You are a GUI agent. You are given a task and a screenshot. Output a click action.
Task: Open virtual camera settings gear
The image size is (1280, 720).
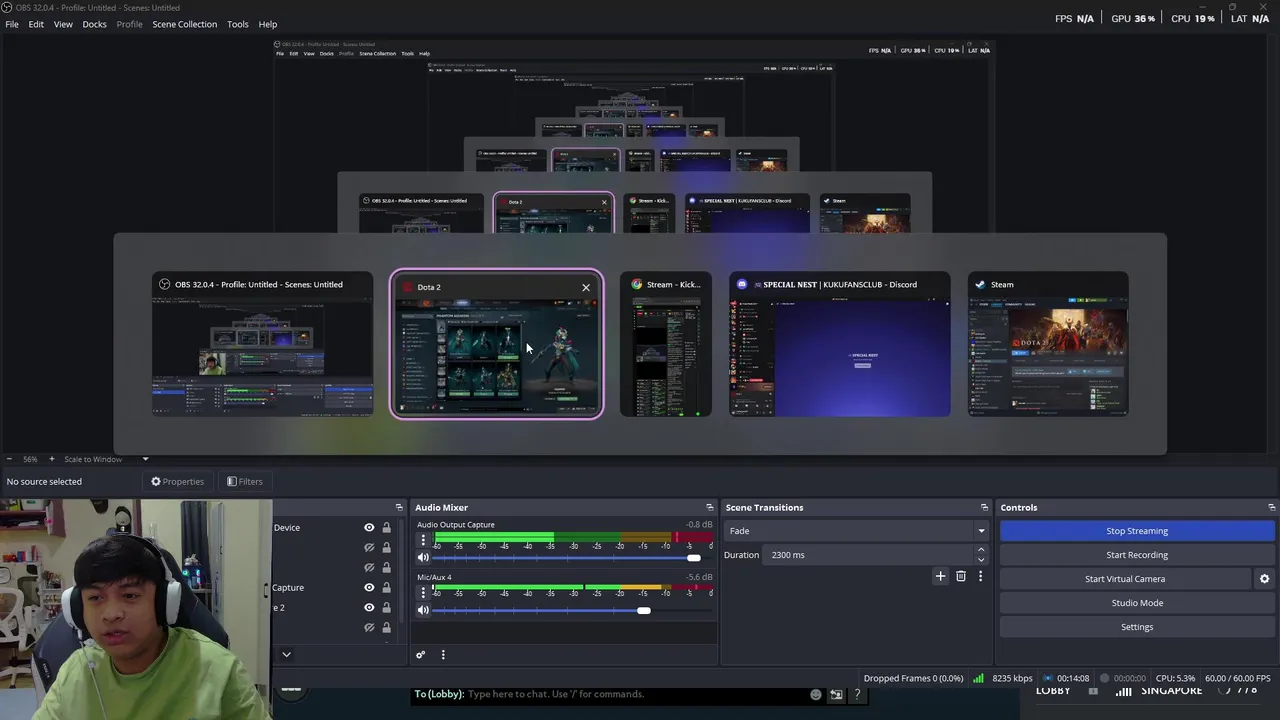[x=1264, y=579]
